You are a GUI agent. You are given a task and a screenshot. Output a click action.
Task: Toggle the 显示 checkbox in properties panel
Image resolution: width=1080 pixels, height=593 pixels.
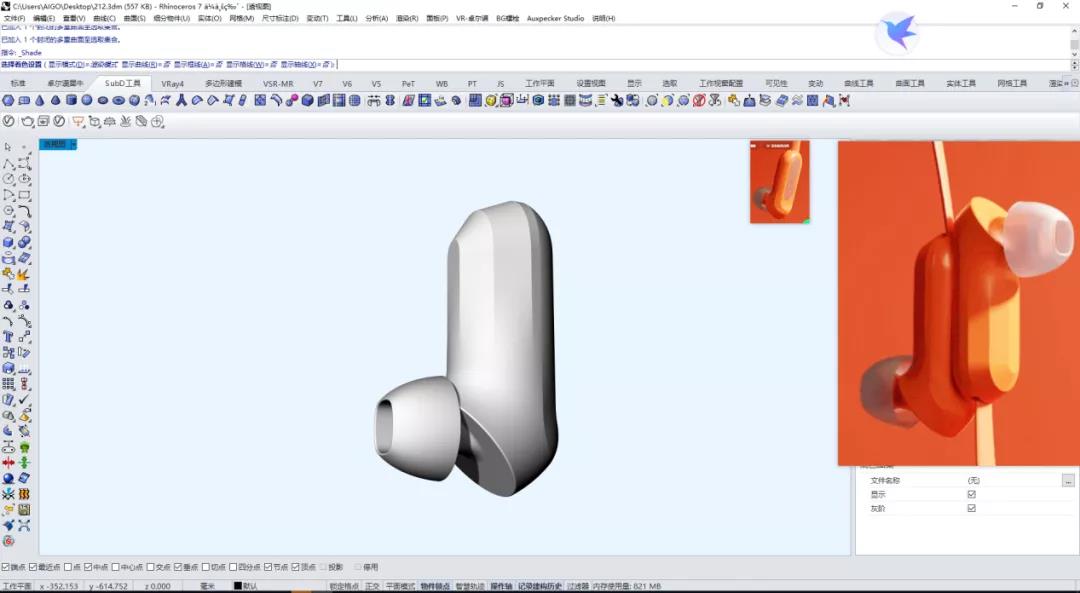(971, 495)
